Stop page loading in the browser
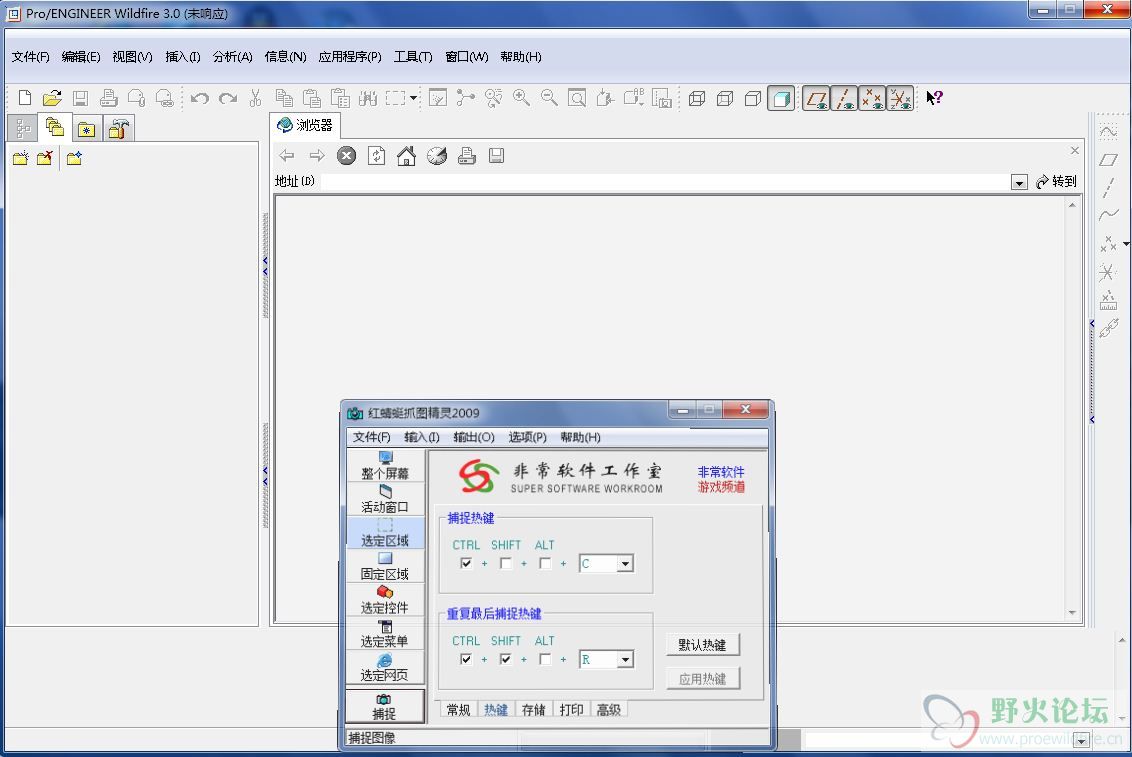 [347, 156]
